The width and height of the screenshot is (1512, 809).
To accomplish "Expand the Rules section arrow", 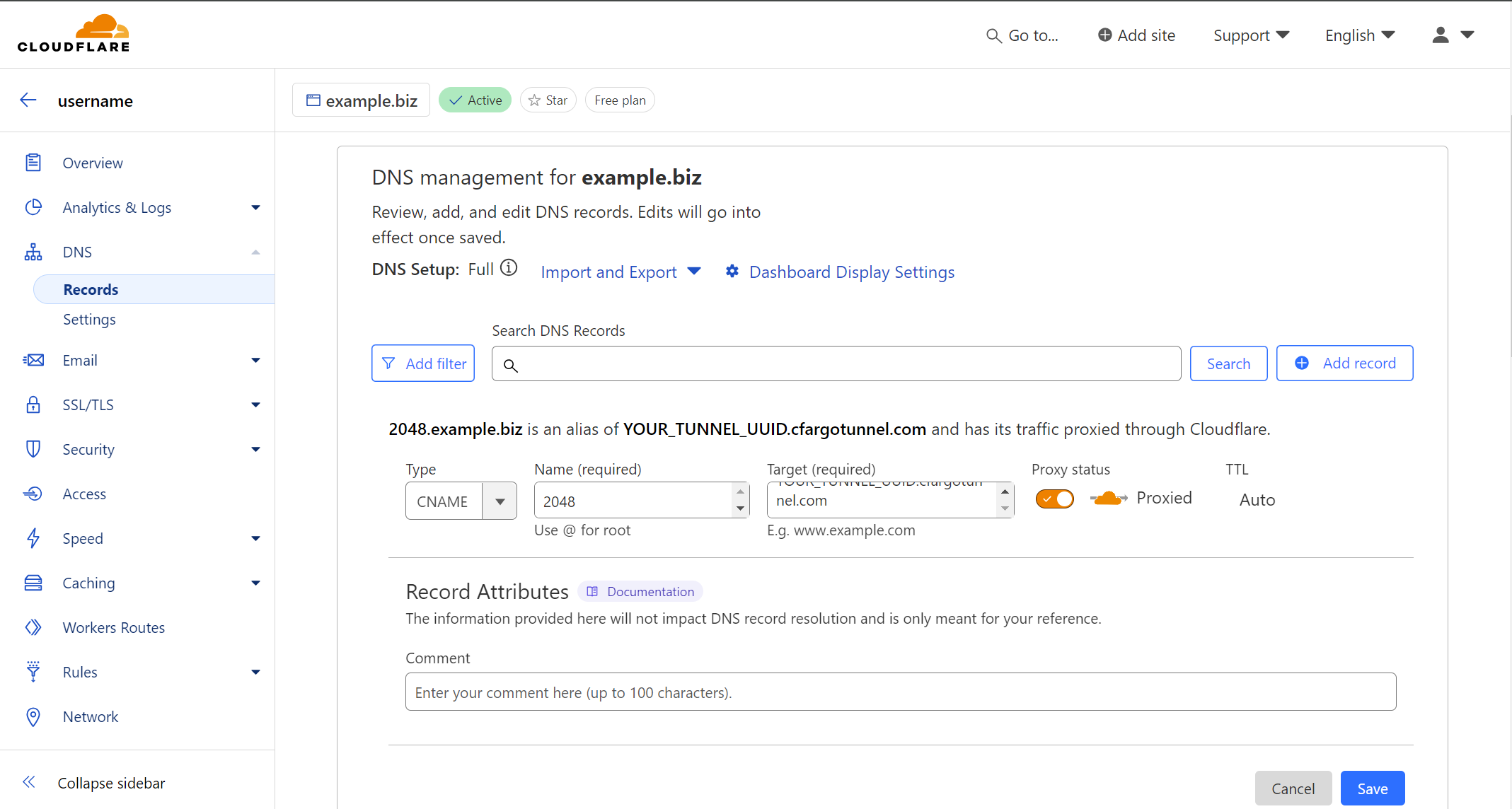I will (255, 672).
